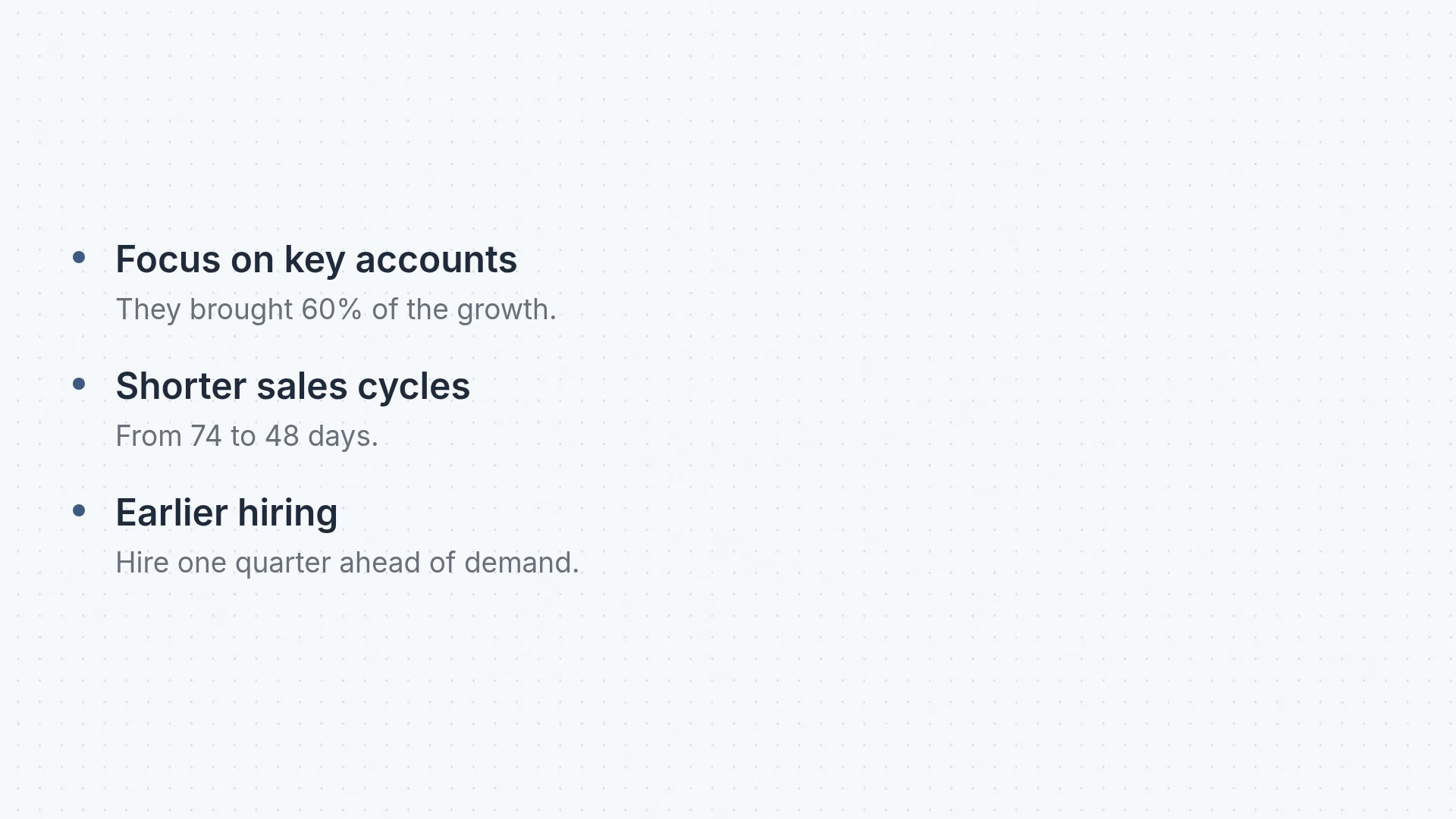1456x819 pixels.
Task: Select the heading 'Focus on key accounts'
Action: point(316,259)
